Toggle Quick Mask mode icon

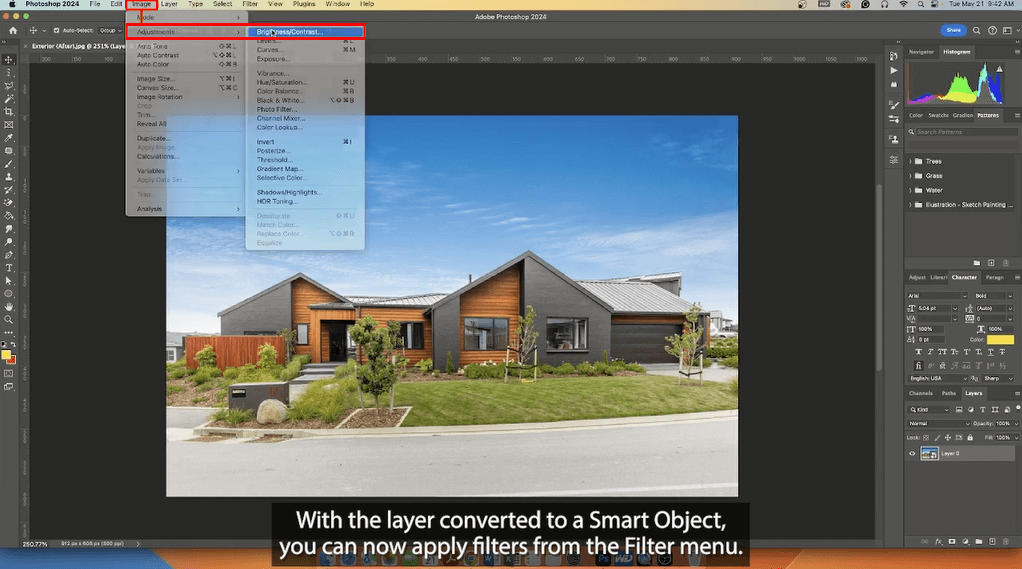coord(8,373)
